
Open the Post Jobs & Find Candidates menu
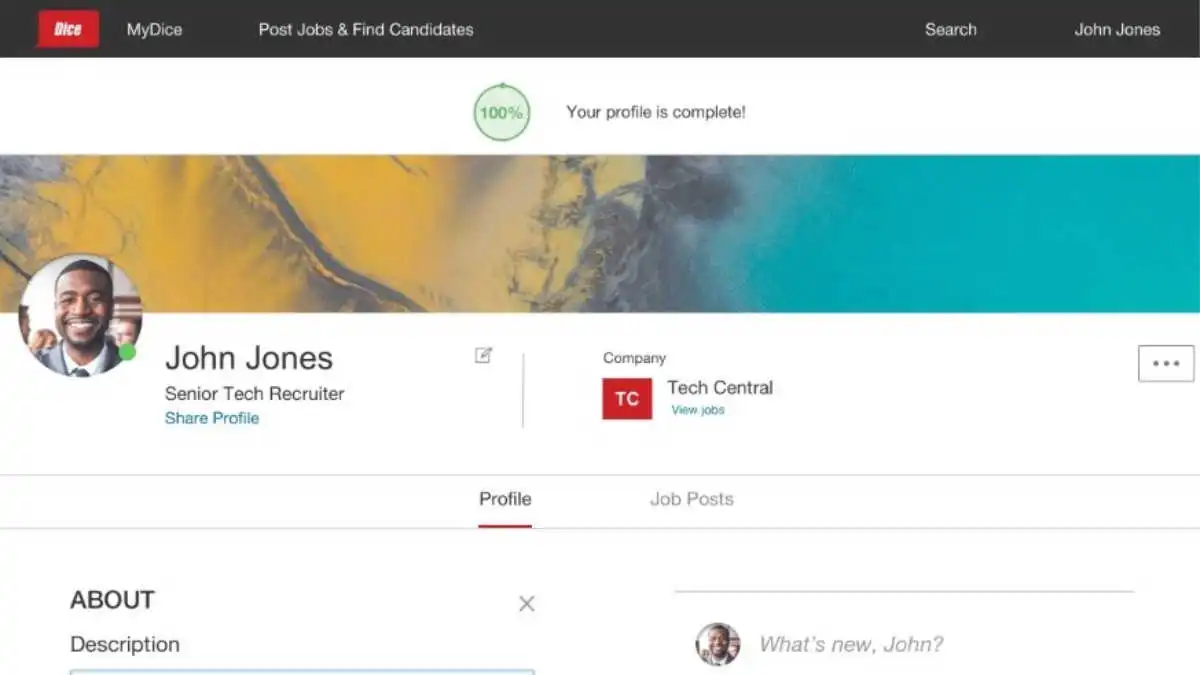(x=366, y=29)
